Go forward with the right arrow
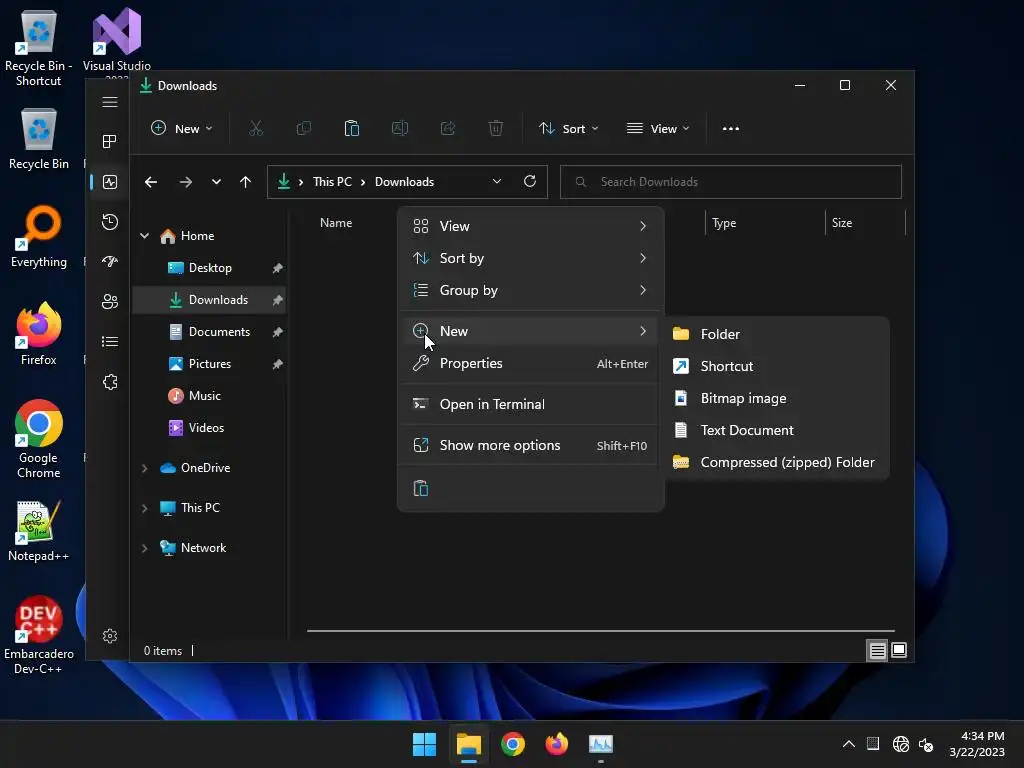1024x768 pixels. tap(186, 182)
